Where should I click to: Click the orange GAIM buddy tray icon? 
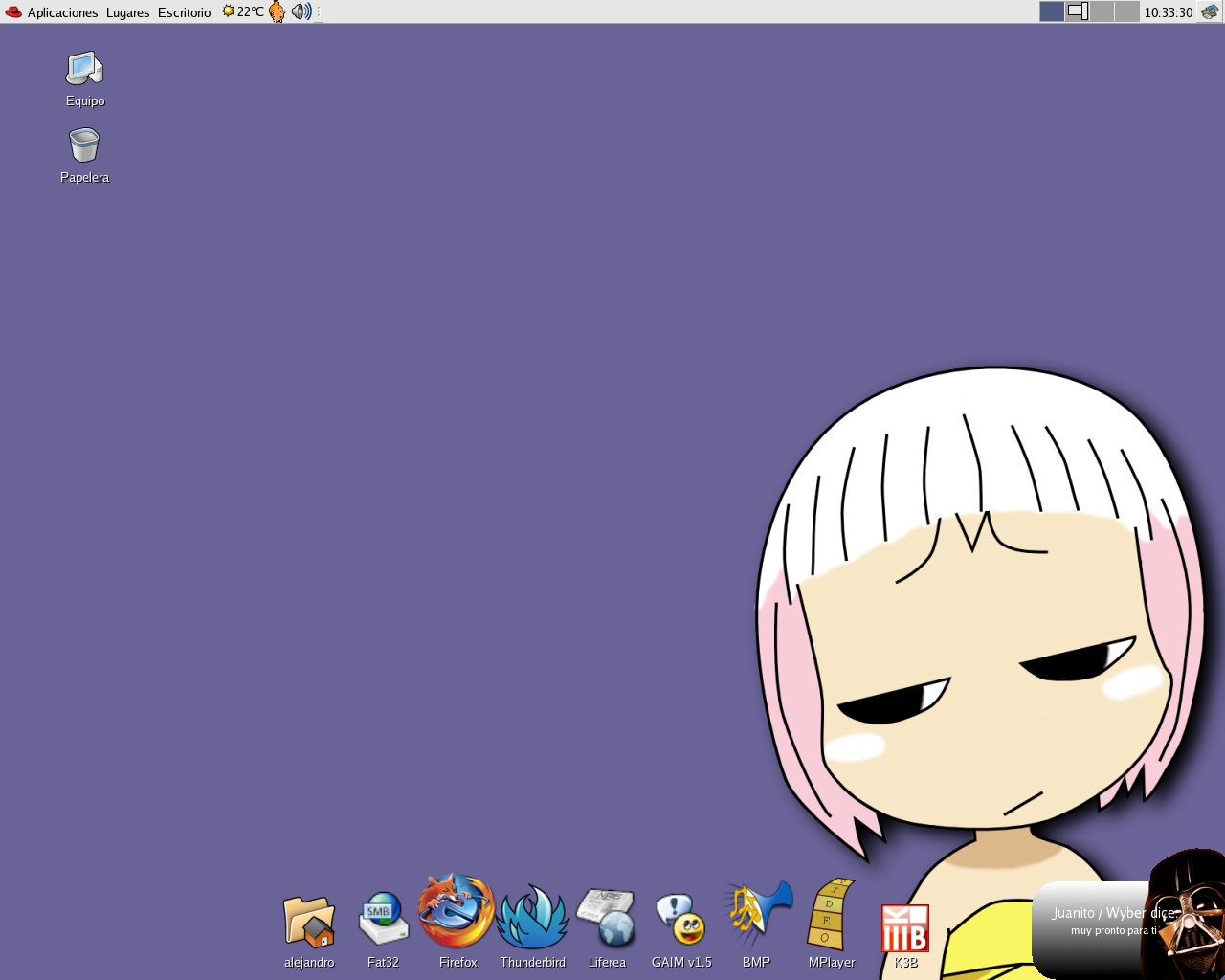(x=277, y=11)
